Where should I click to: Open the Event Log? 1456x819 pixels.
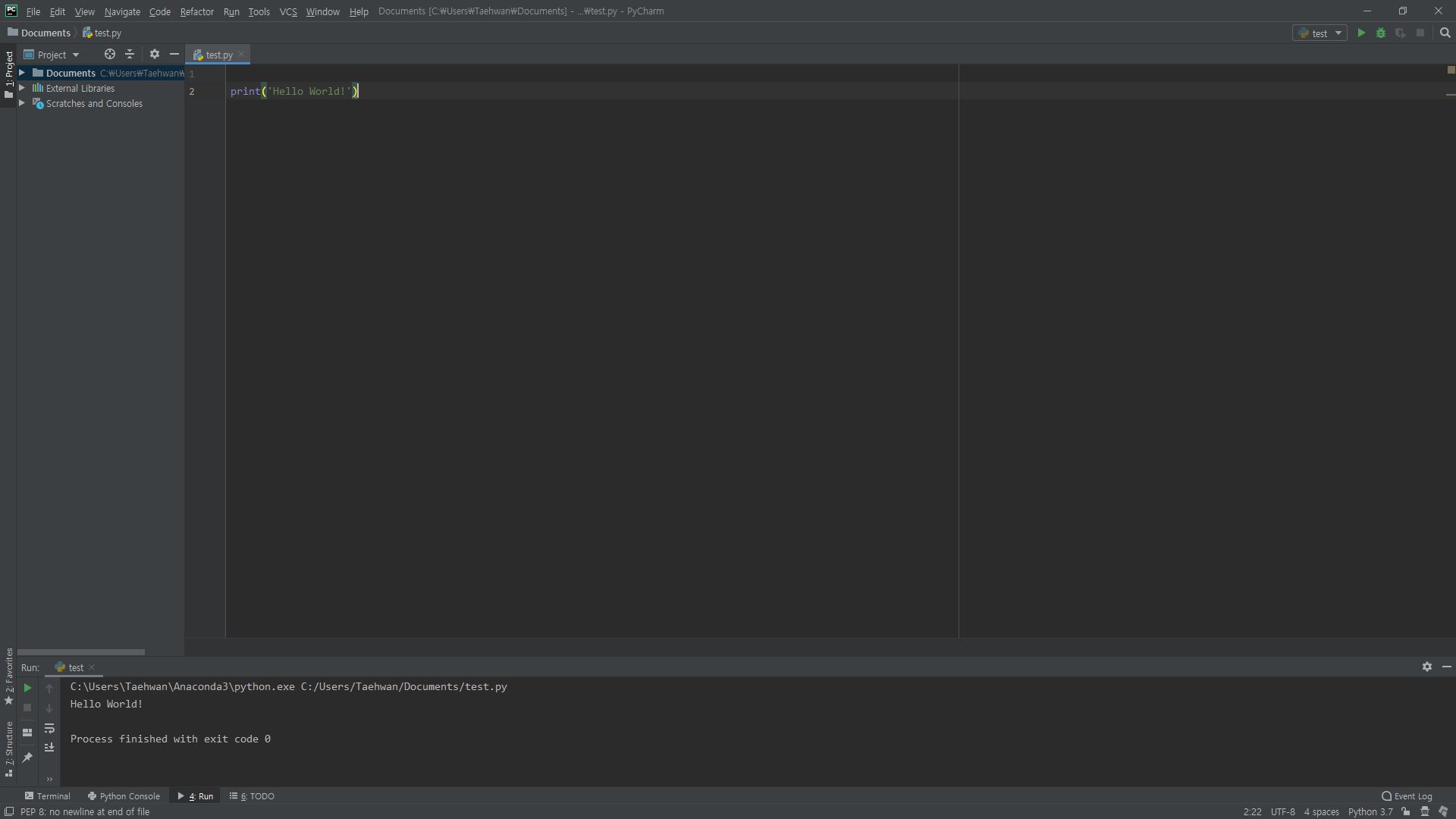click(1407, 796)
